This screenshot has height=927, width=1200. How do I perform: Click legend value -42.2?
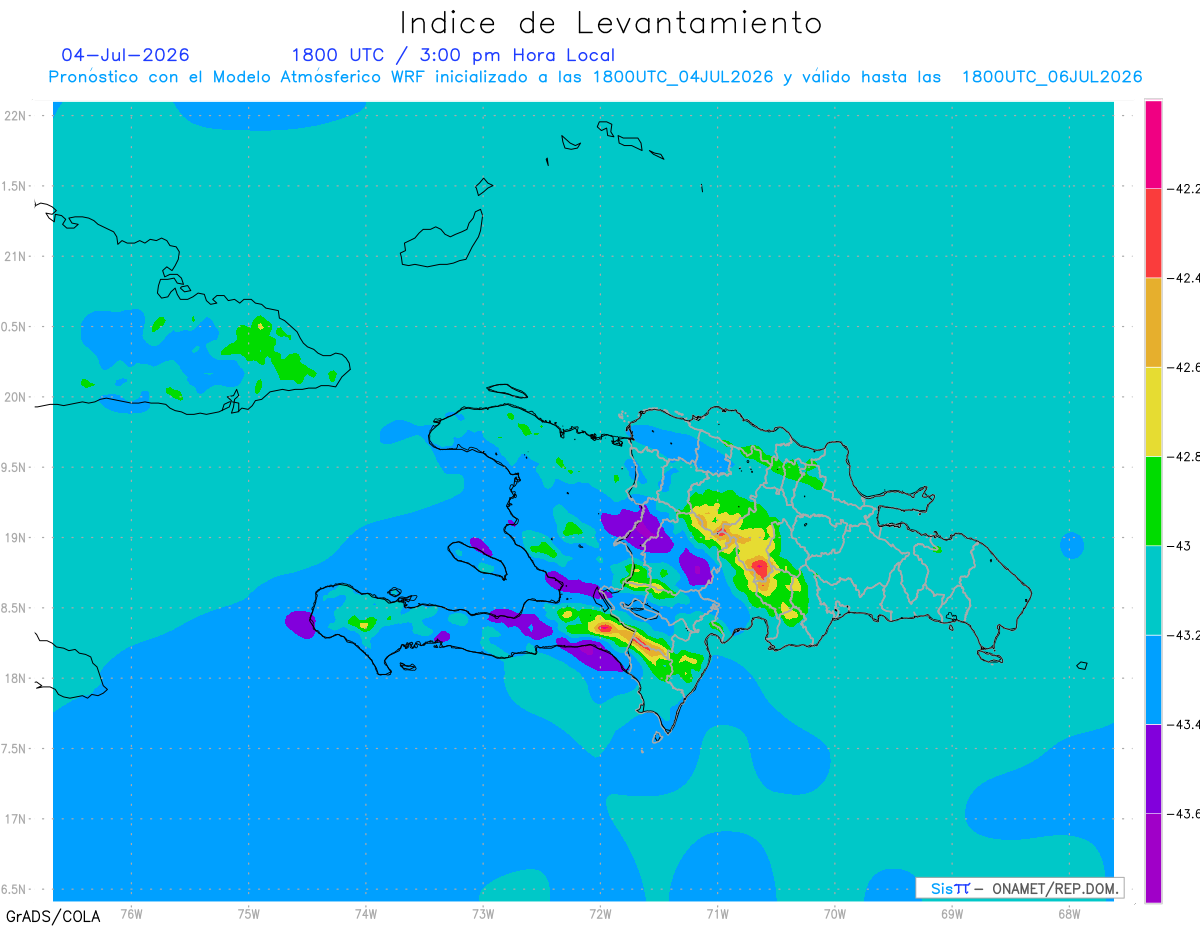[1183, 188]
